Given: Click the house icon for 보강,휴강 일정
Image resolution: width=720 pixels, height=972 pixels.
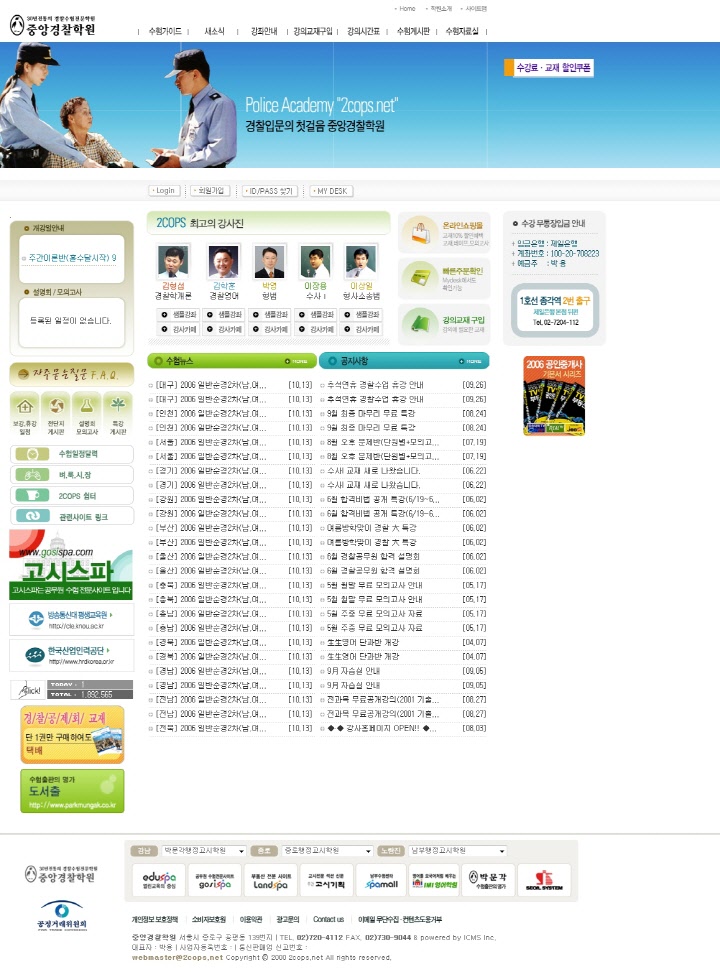Looking at the screenshot, I should tap(25, 406).
